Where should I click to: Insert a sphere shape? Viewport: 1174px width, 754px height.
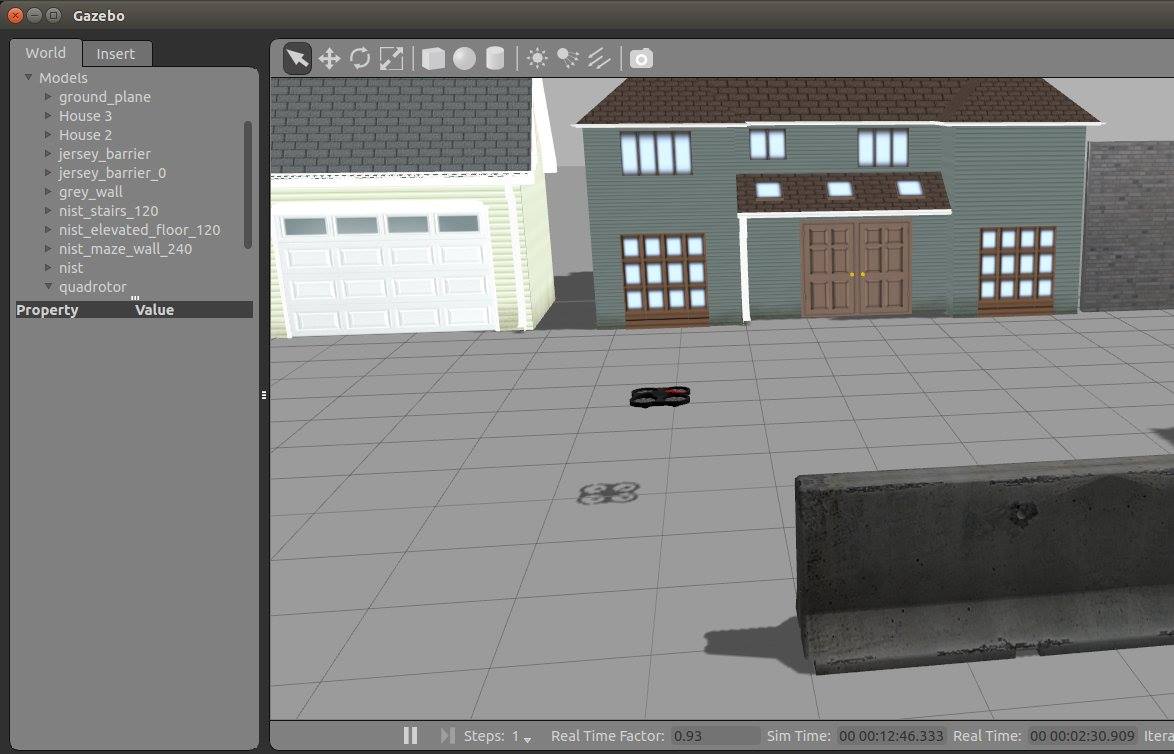[464, 59]
